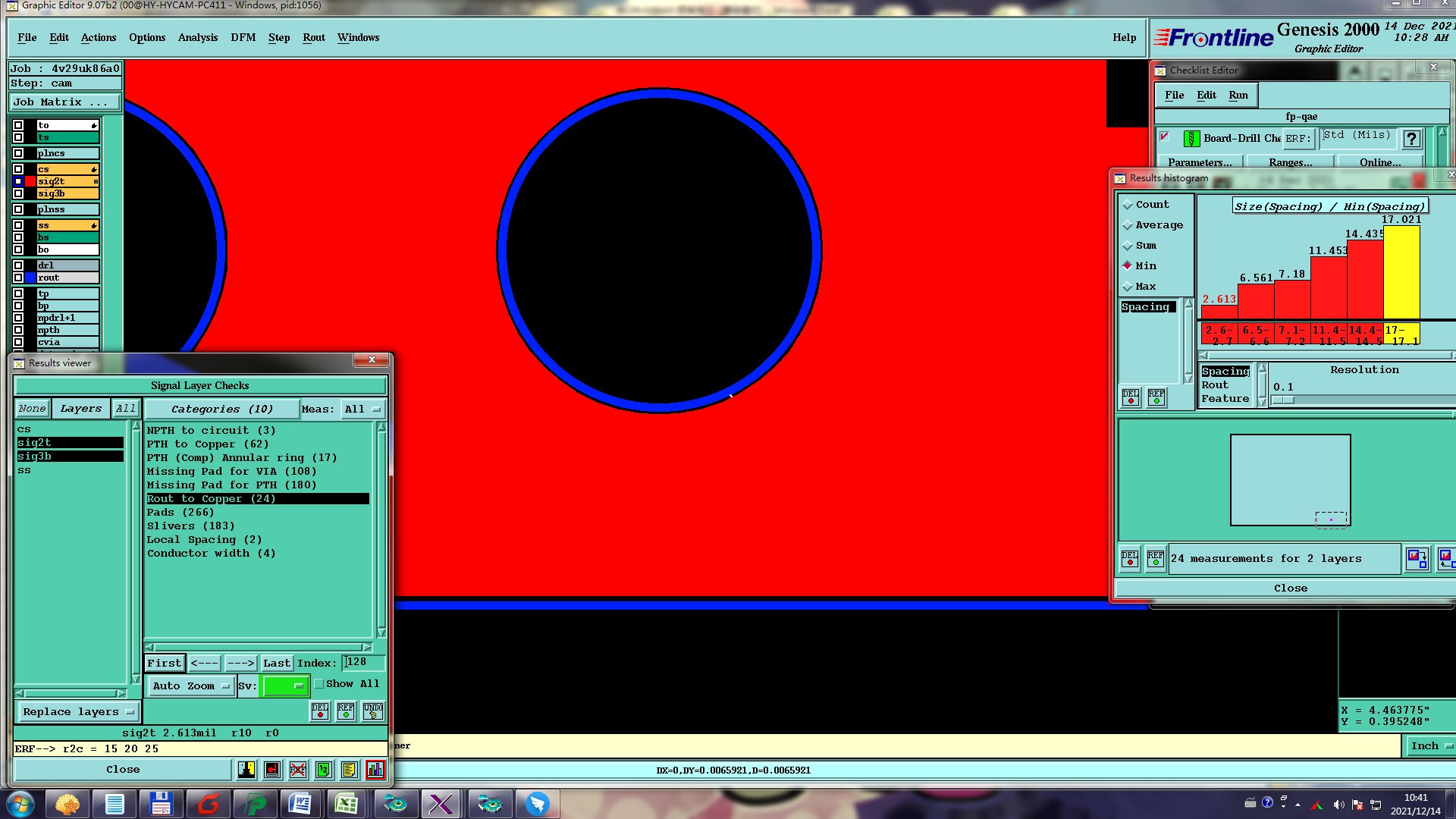The width and height of the screenshot is (1456, 819).
Task: Open the Inch units dropdown
Action: (1429, 746)
